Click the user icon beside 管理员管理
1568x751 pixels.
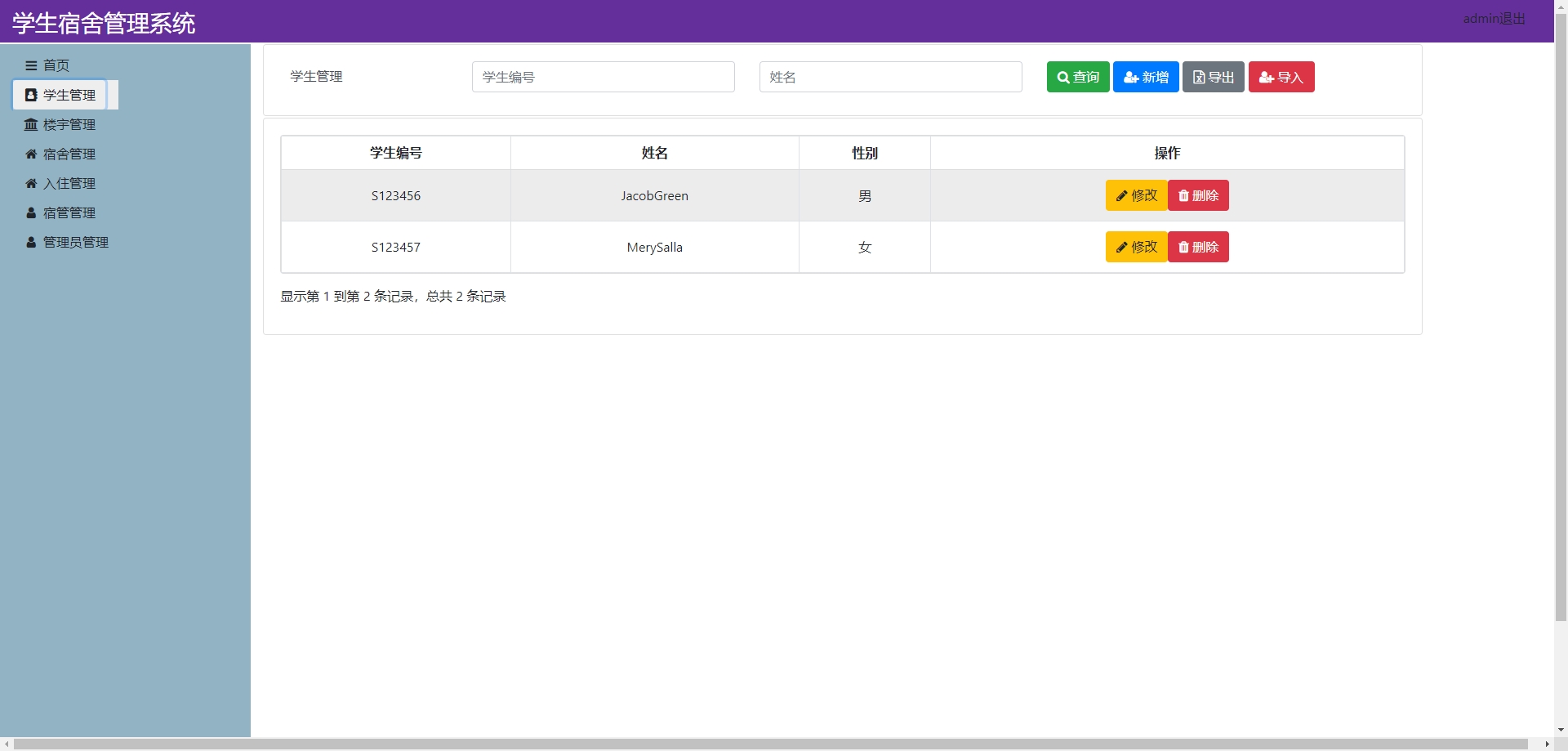31,242
